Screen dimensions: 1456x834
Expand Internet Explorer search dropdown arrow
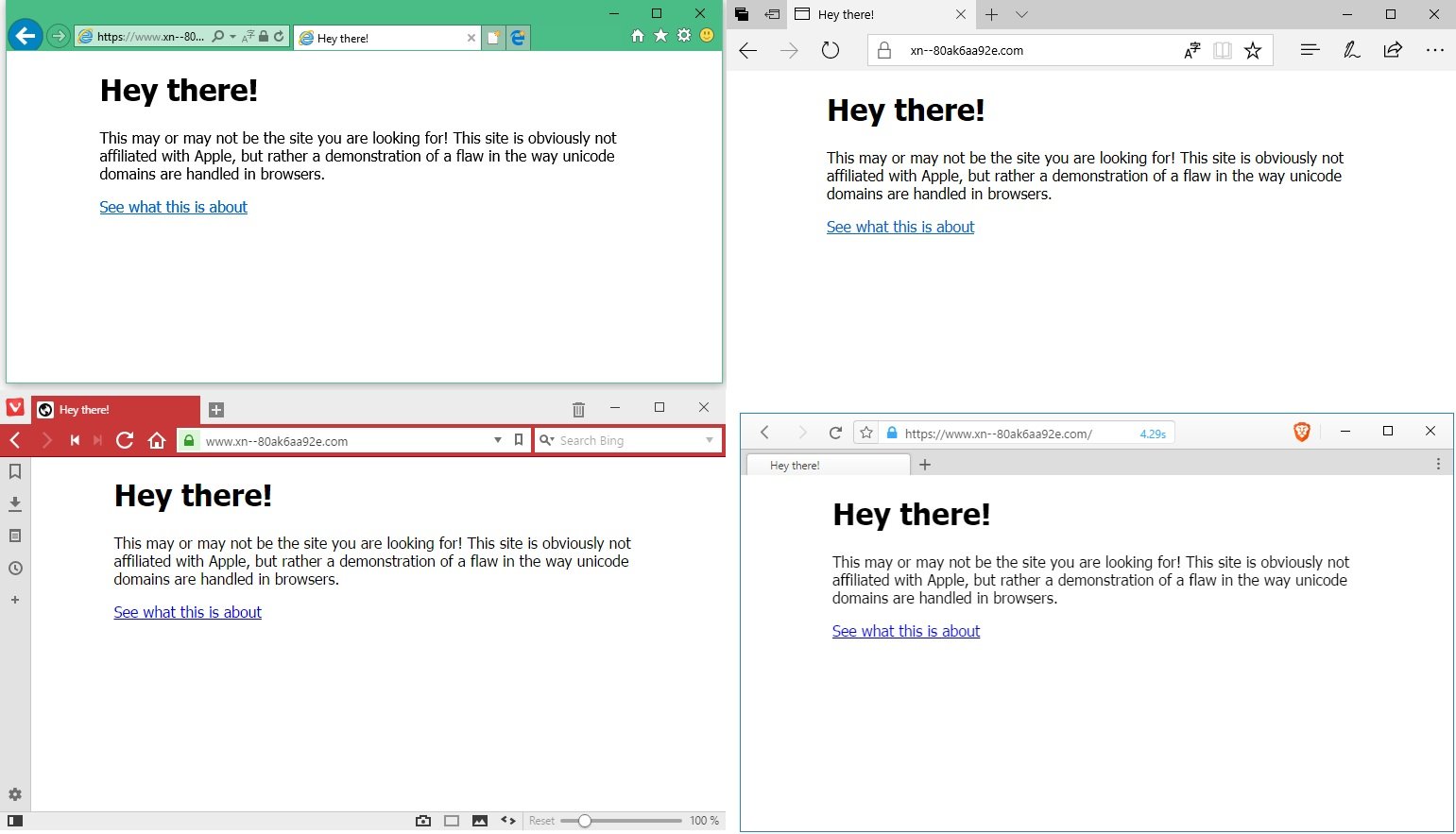(232, 37)
